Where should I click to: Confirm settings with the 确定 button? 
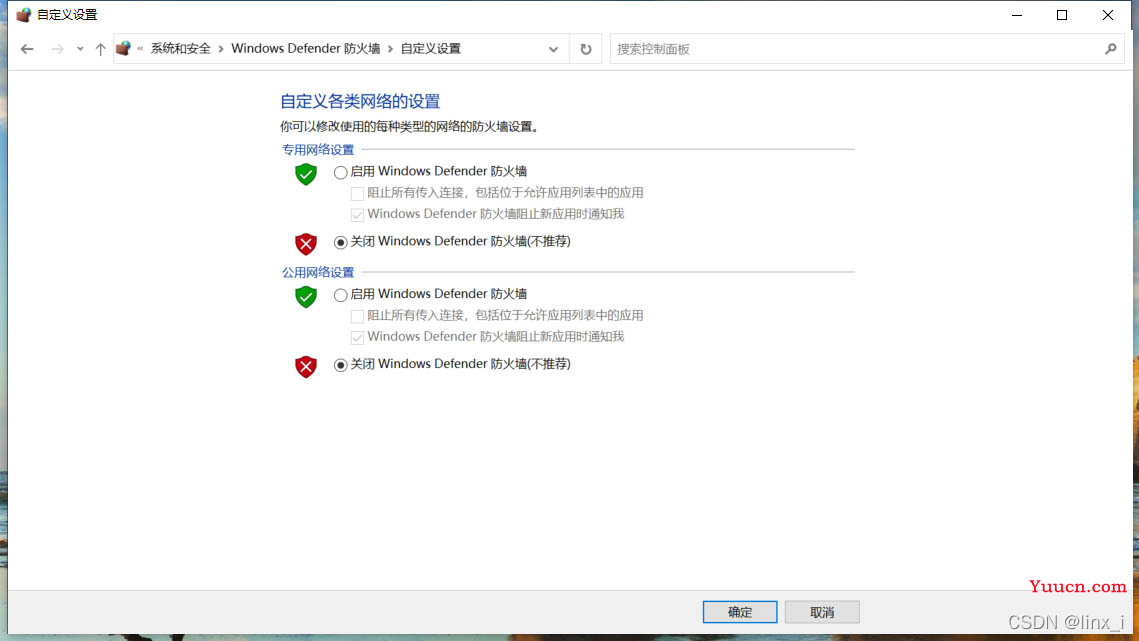click(x=739, y=612)
